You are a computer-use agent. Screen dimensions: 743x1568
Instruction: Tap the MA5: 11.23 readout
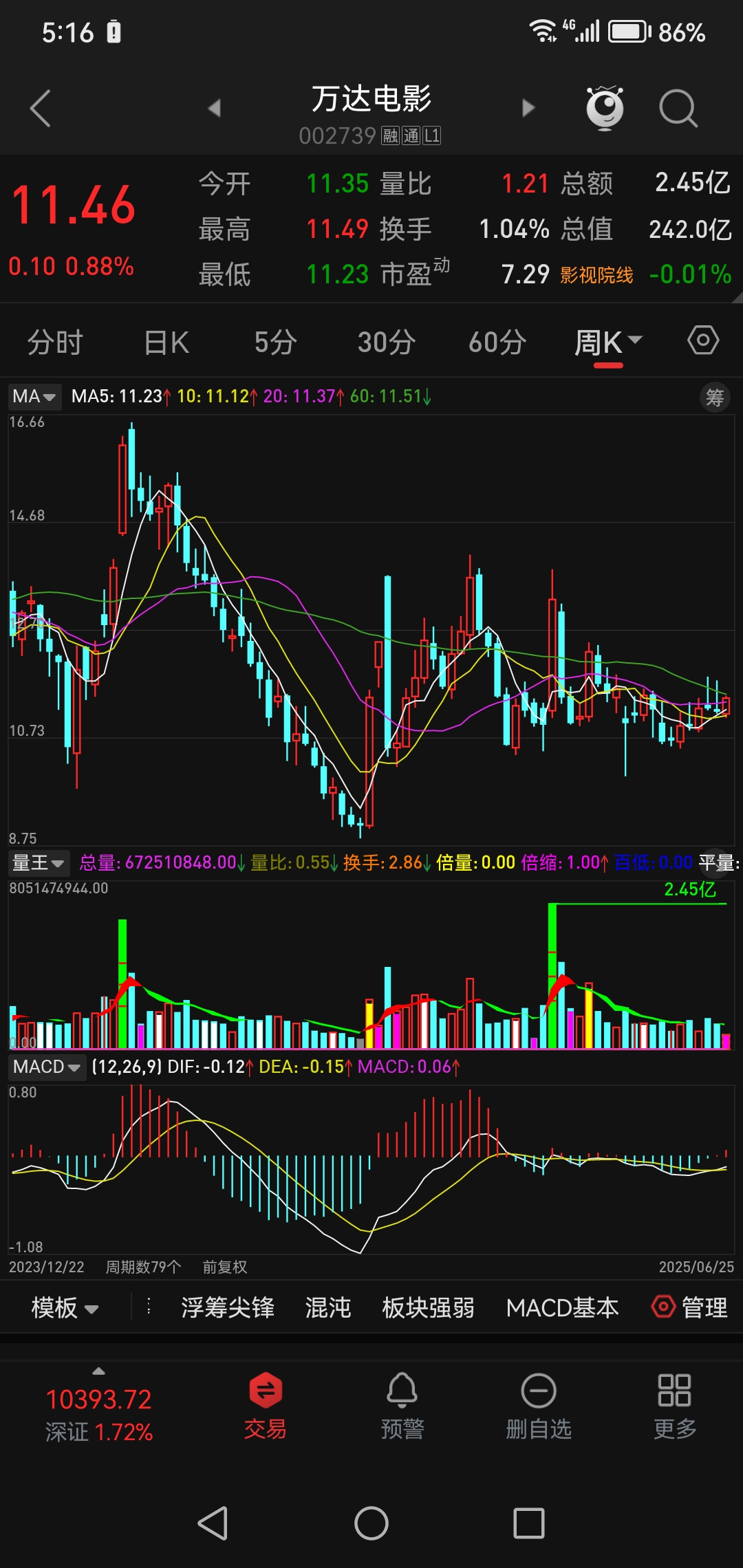[120, 396]
